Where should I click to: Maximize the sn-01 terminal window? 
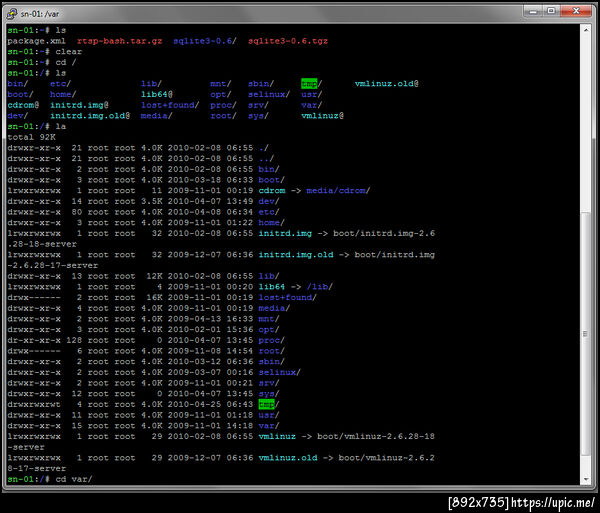click(551, 11)
